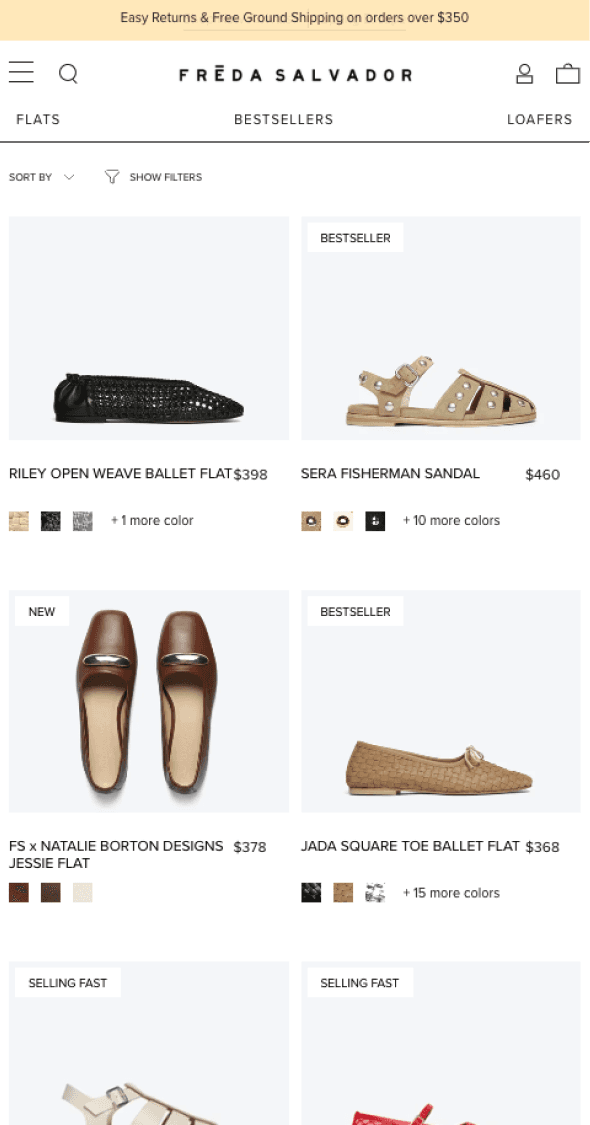Click the dark brown Jessie Flat swatch
This screenshot has height=1125, width=590.
pyautogui.click(x=50, y=892)
